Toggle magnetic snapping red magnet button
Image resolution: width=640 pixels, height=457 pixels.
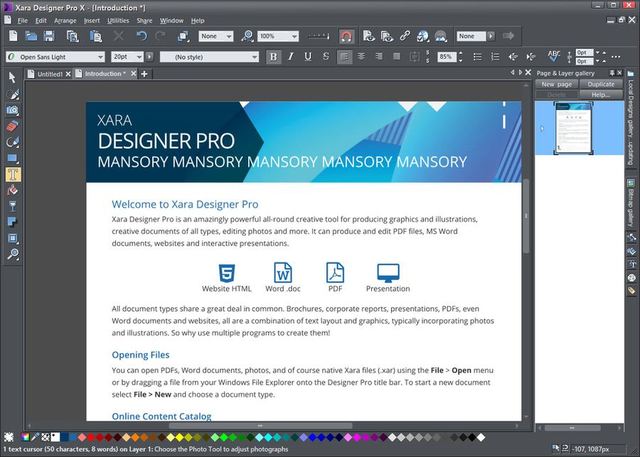pos(346,36)
